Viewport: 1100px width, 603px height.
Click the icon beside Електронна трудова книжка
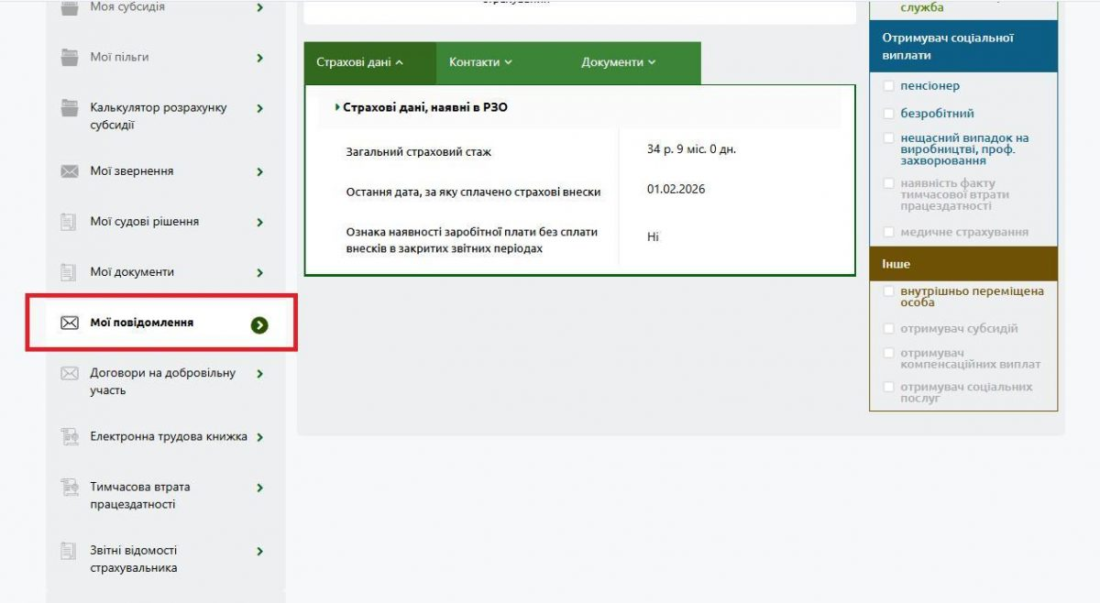click(69, 437)
